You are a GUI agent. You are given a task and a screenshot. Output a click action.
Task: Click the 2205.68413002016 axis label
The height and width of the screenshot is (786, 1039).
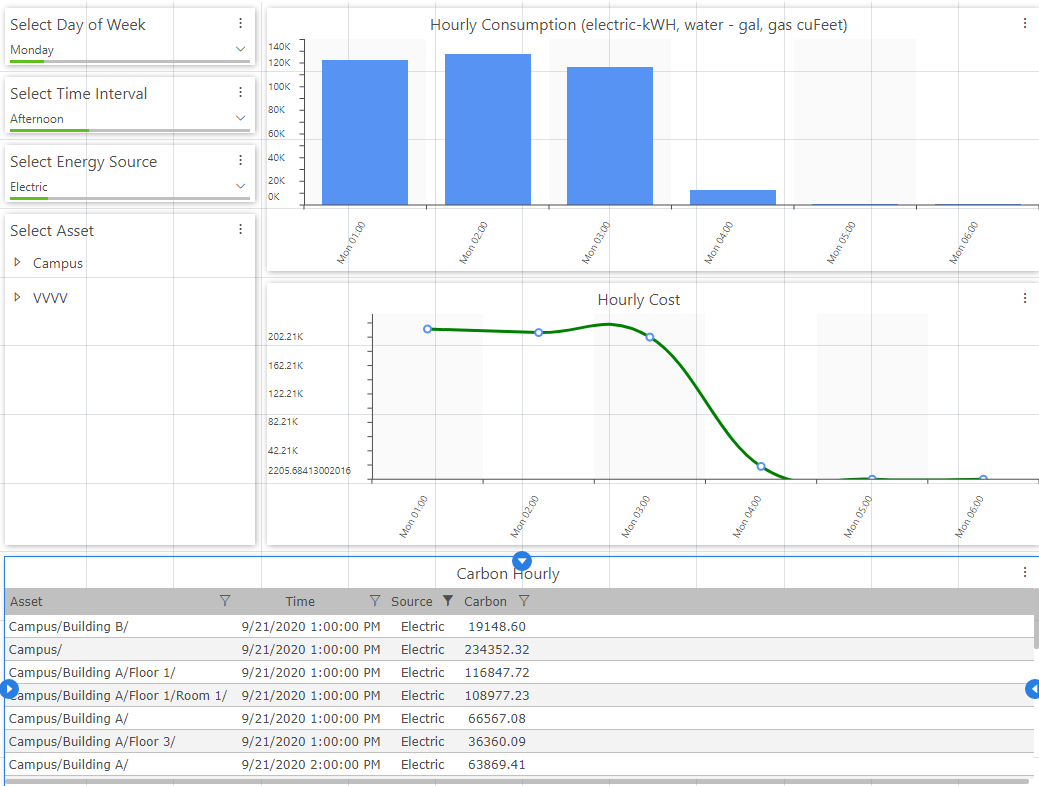309,471
